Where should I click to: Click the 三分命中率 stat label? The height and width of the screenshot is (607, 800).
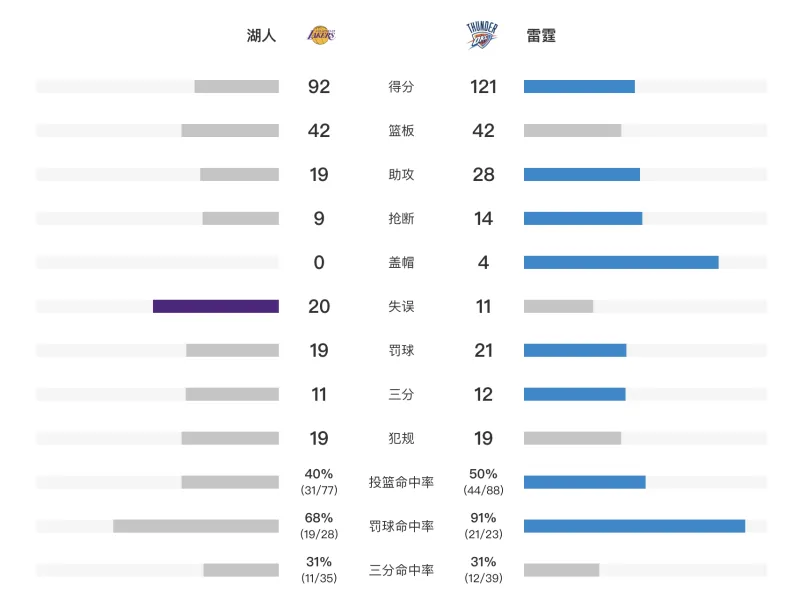401,570
